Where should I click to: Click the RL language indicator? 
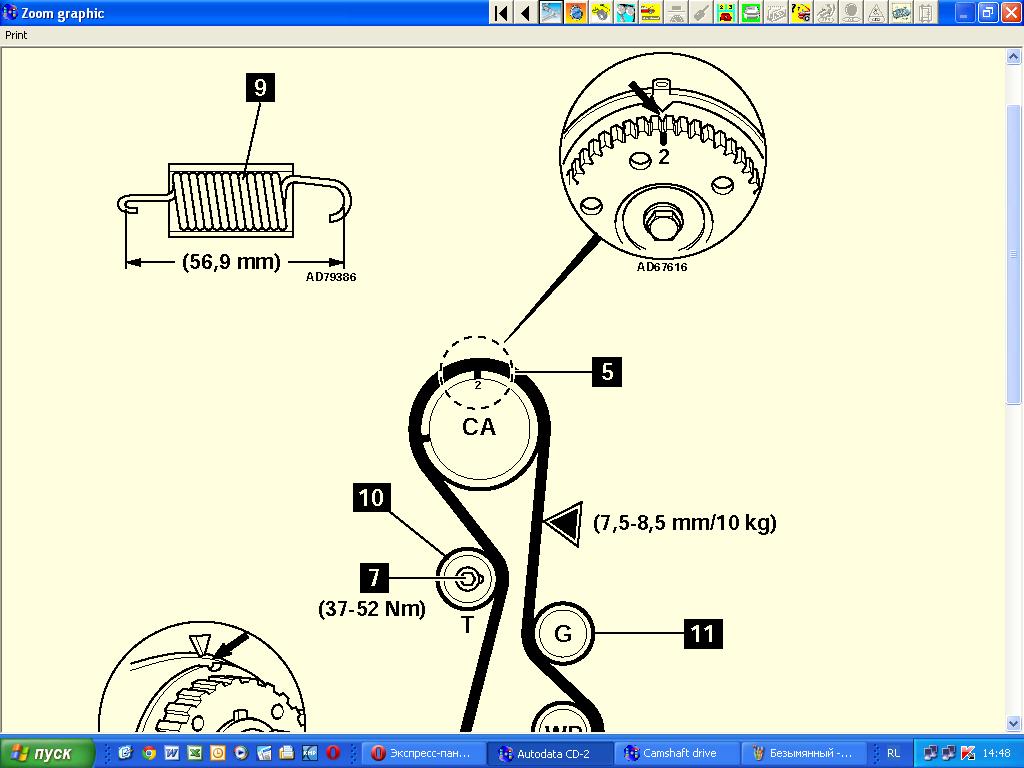893,753
